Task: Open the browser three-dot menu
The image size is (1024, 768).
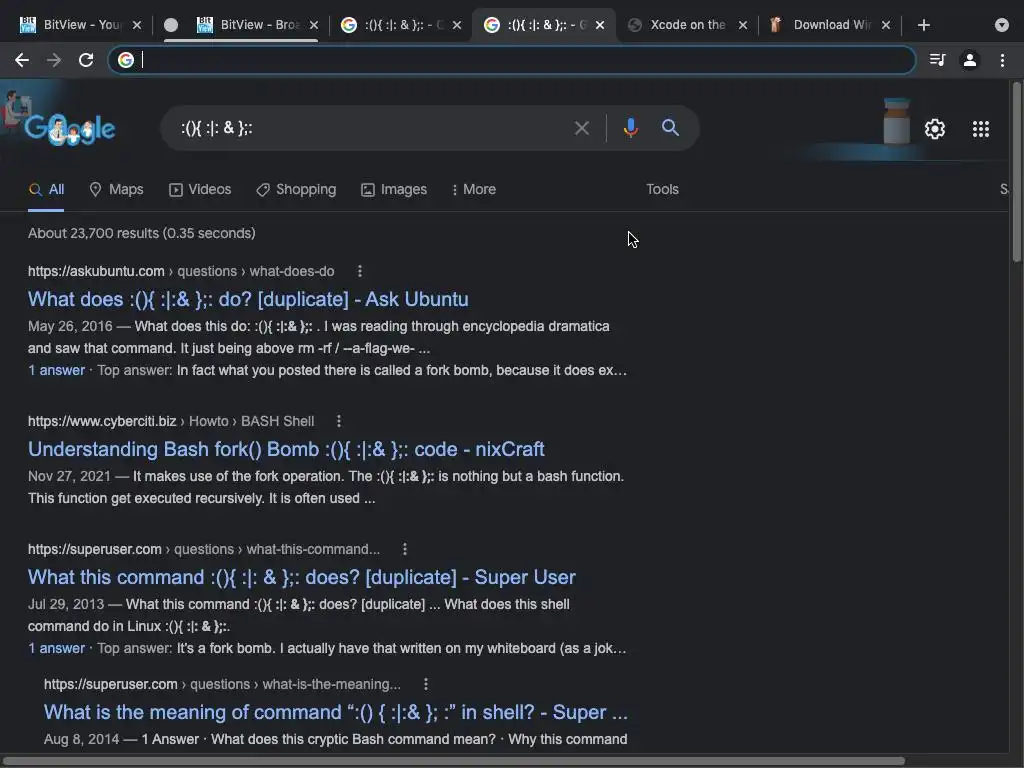Action: [x=1002, y=60]
